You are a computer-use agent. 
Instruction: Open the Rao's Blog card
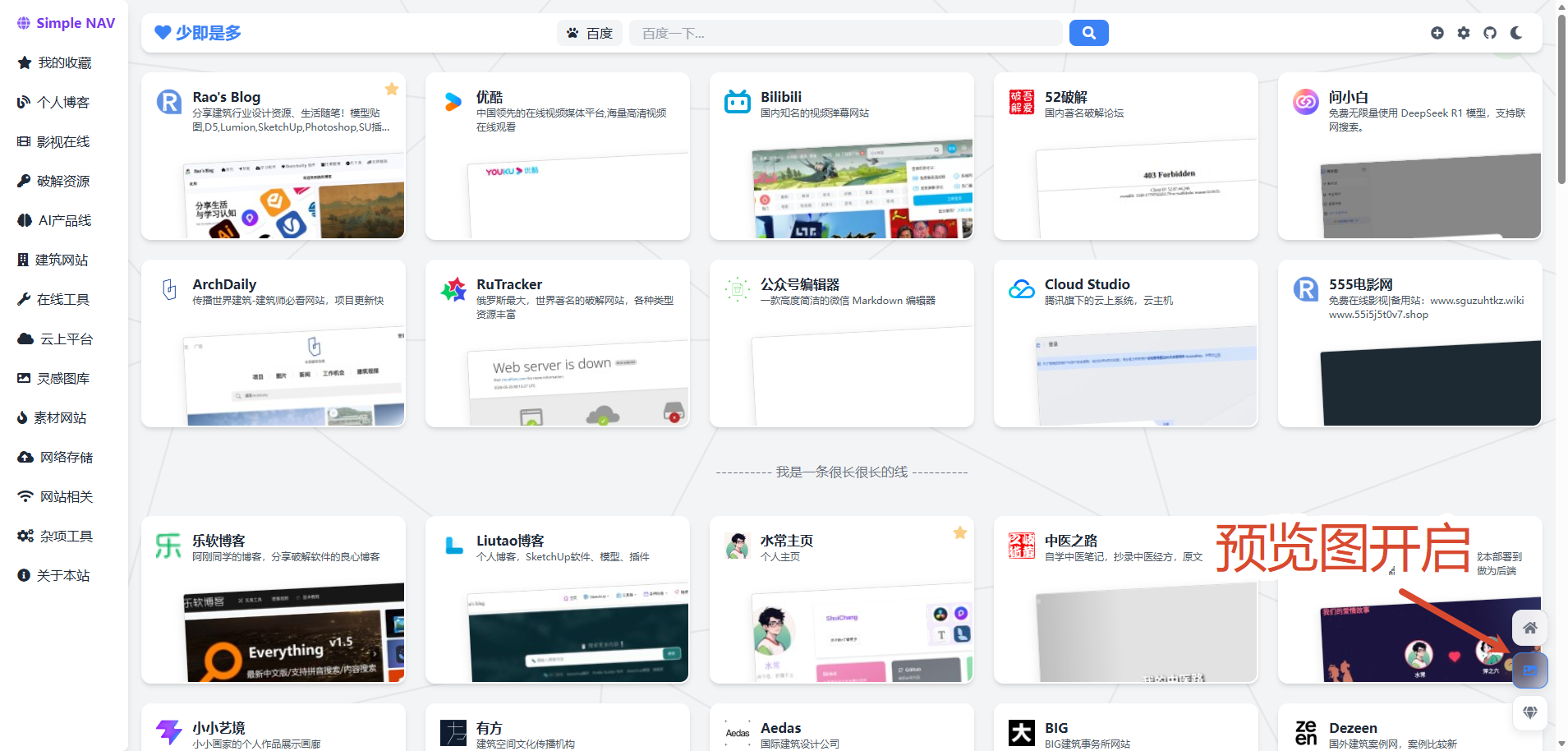click(273, 156)
